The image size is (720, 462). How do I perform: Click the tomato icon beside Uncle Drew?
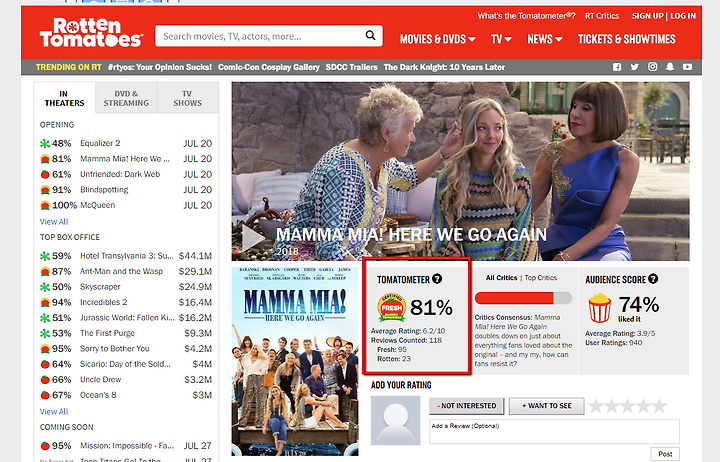click(45, 380)
